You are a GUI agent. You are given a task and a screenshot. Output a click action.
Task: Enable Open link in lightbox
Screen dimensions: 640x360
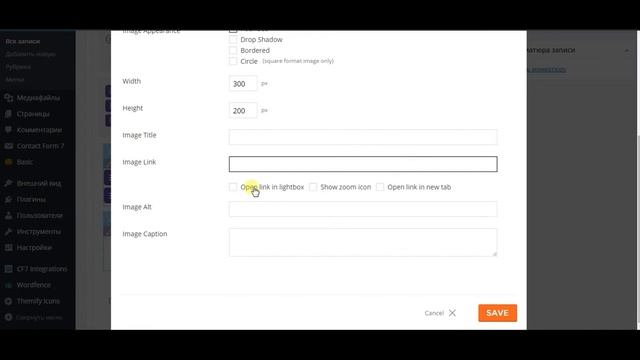click(x=233, y=187)
